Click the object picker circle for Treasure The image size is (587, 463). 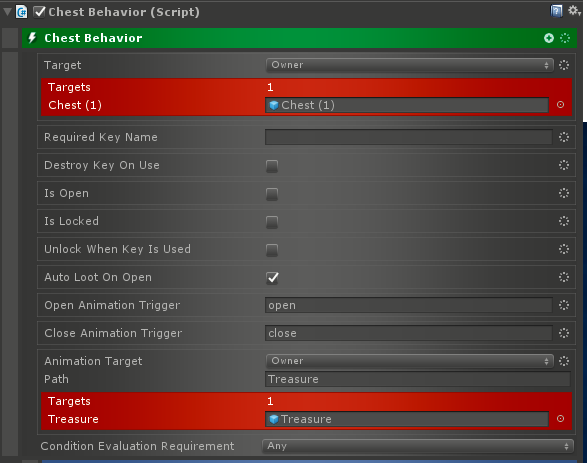pyautogui.click(x=560, y=418)
